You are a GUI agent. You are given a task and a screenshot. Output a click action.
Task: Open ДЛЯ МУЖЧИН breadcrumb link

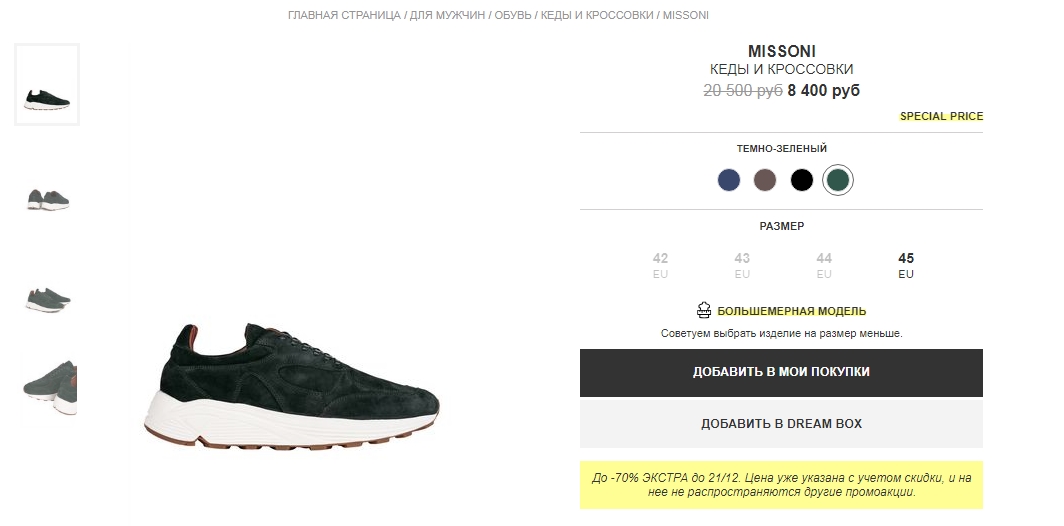(447, 15)
